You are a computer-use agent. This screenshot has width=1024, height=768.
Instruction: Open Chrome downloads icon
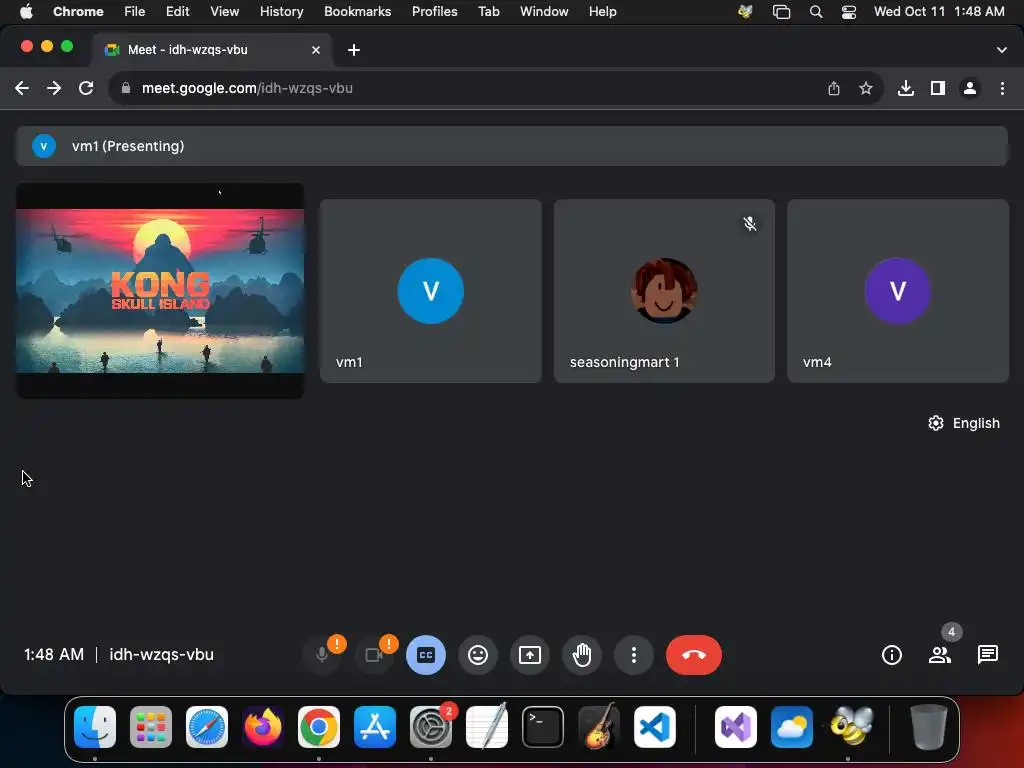click(905, 88)
